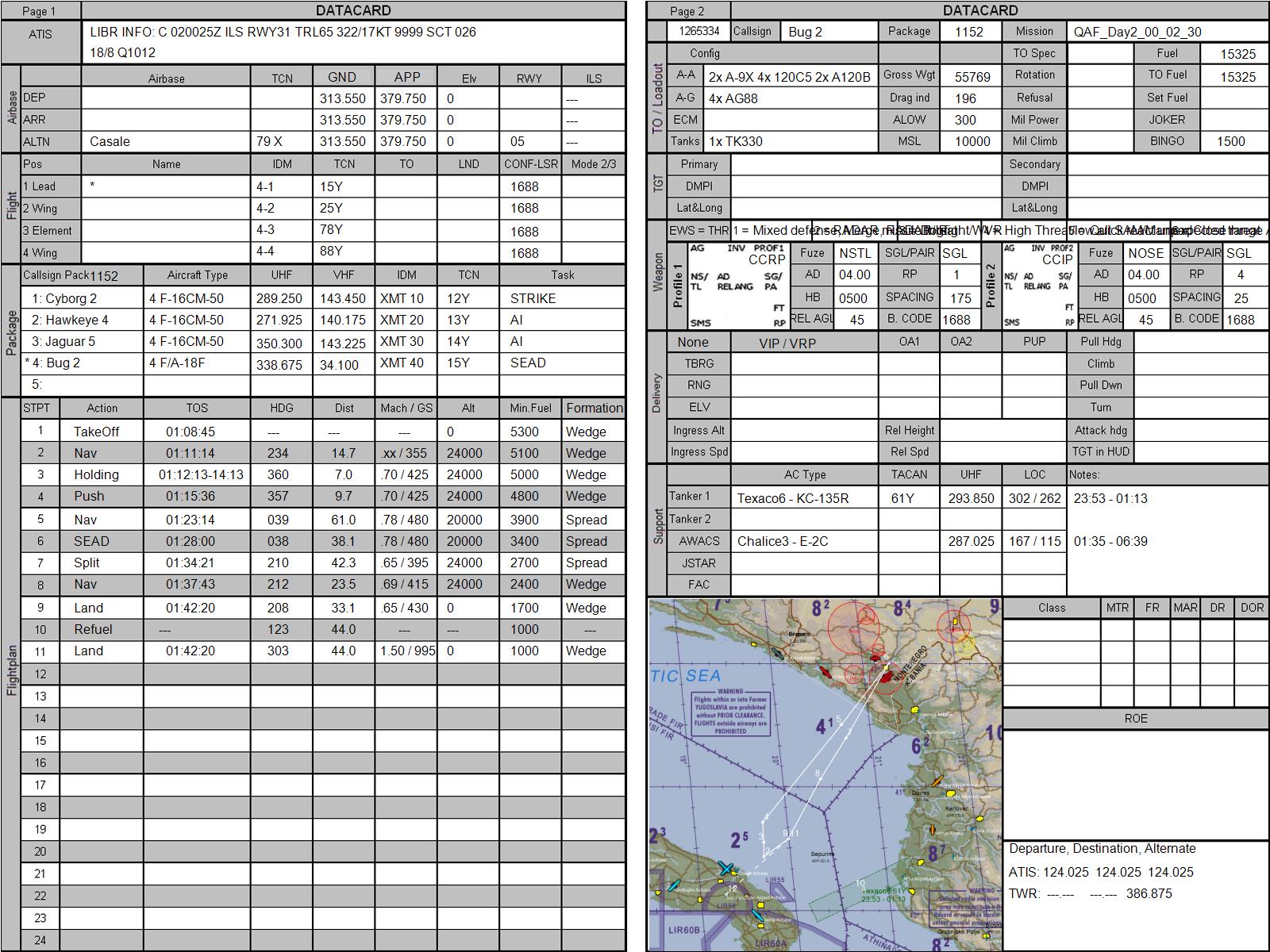Select package entry 1: Cyborg 2

(64, 298)
